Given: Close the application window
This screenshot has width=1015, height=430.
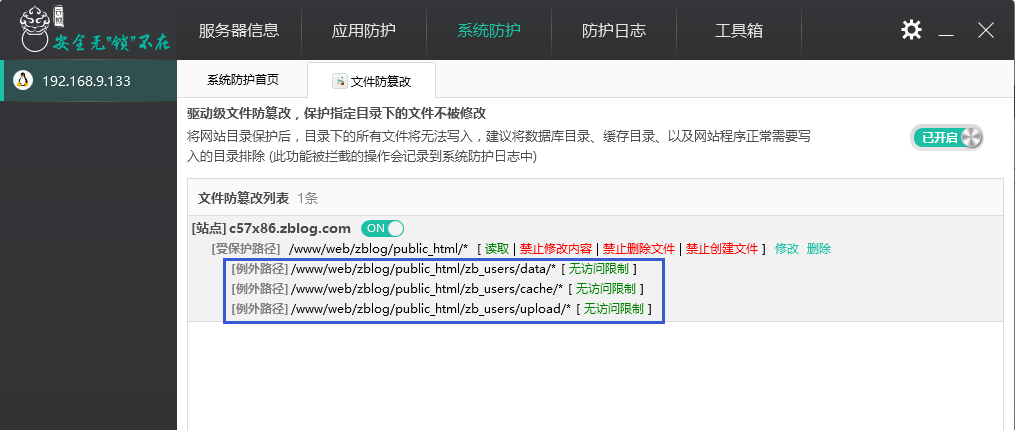Looking at the screenshot, I should (986, 30).
